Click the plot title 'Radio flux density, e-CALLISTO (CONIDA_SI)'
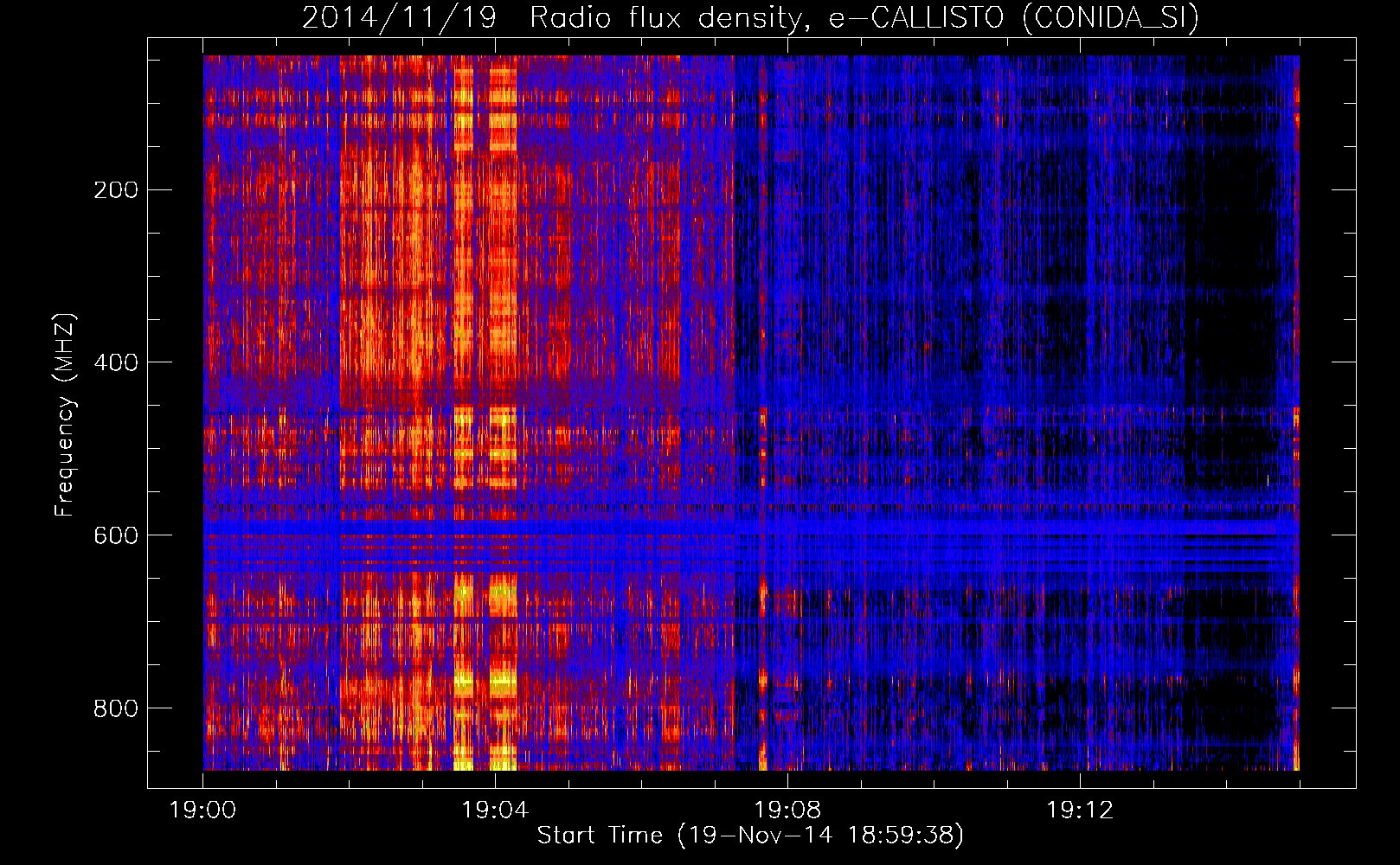 pyautogui.click(x=864, y=18)
